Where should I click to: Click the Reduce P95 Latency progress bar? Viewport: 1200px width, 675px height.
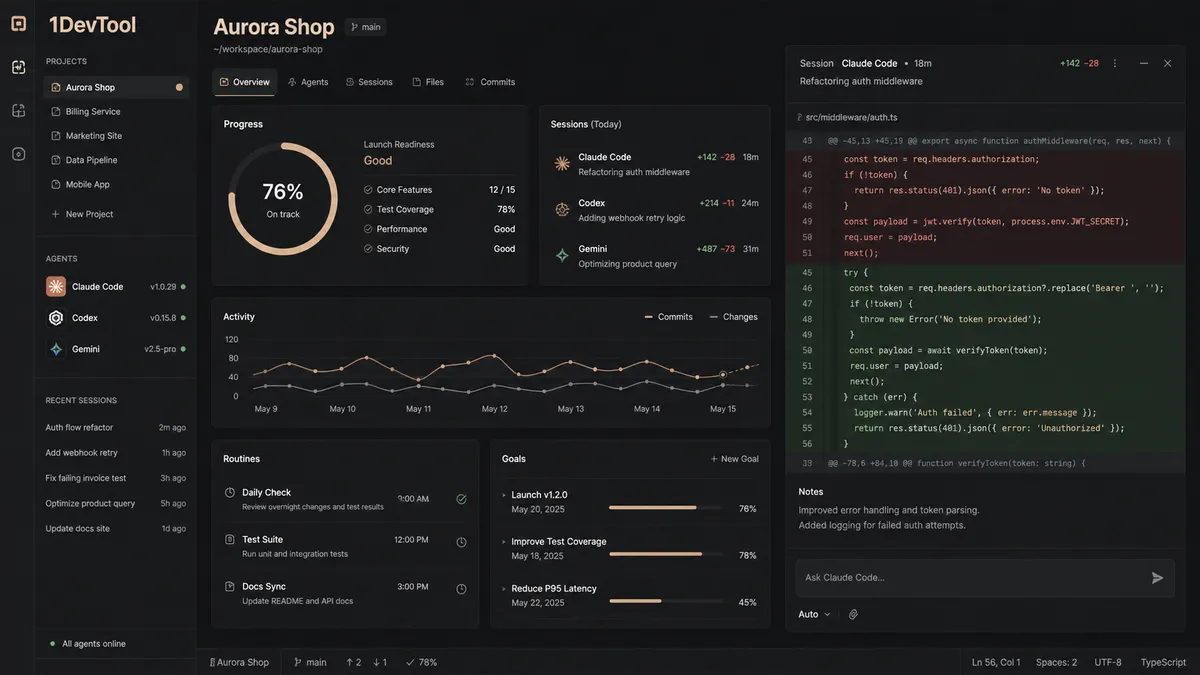[x=665, y=602]
